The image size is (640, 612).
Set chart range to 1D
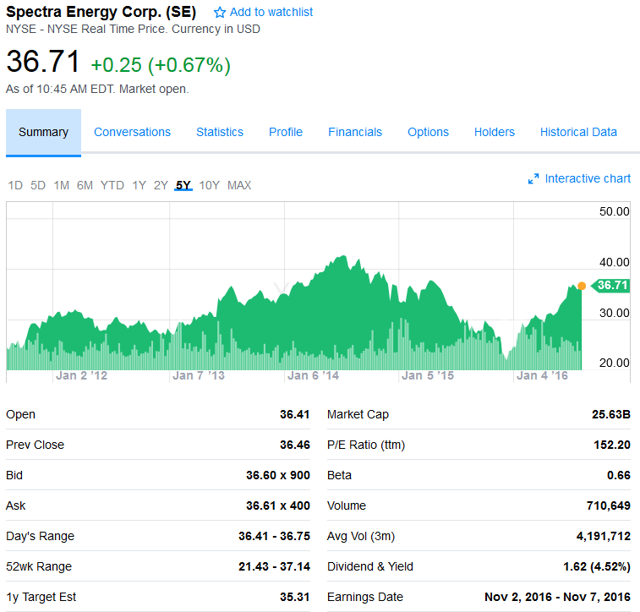point(16,186)
